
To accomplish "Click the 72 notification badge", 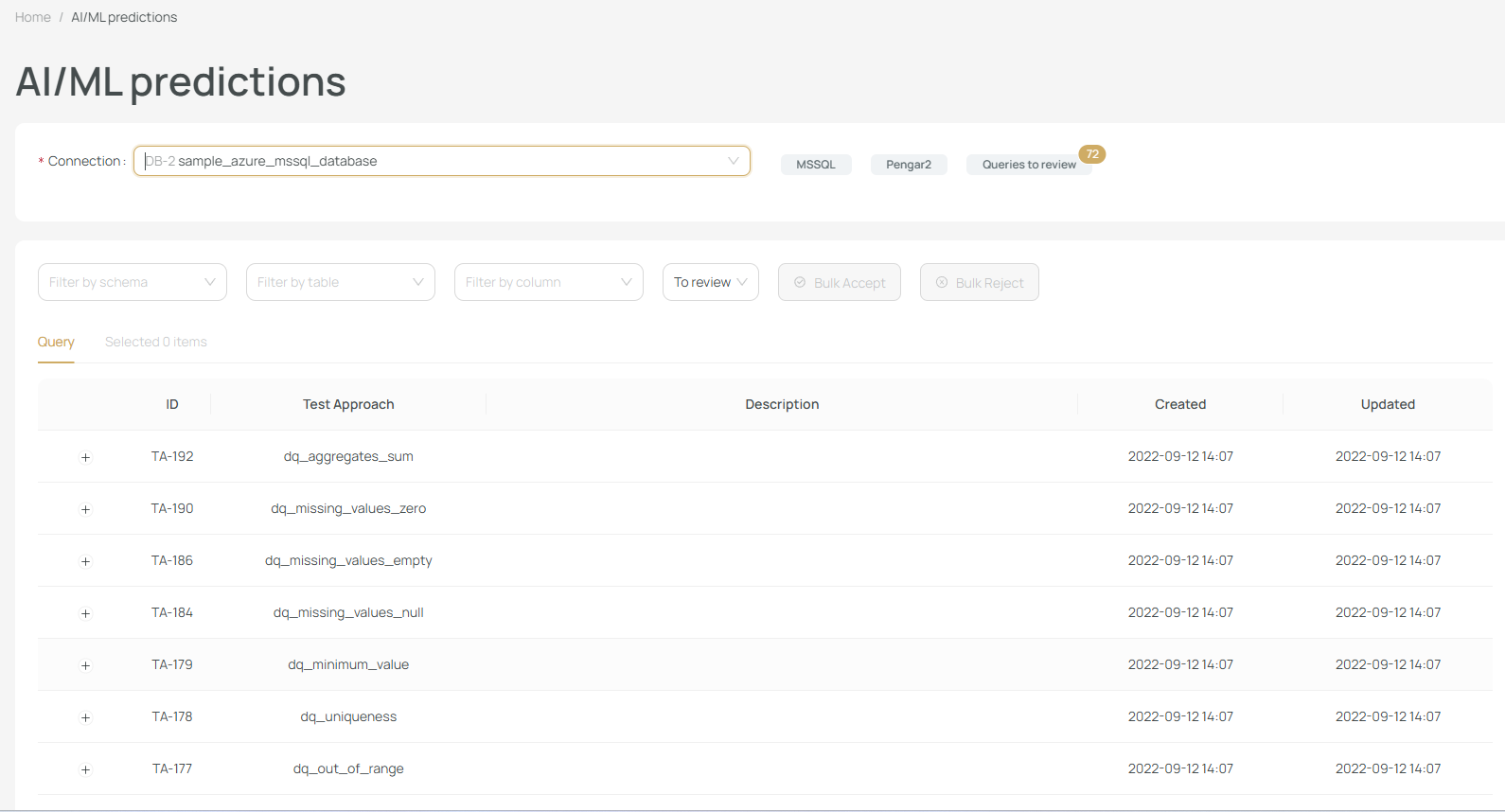I will 1092,154.
